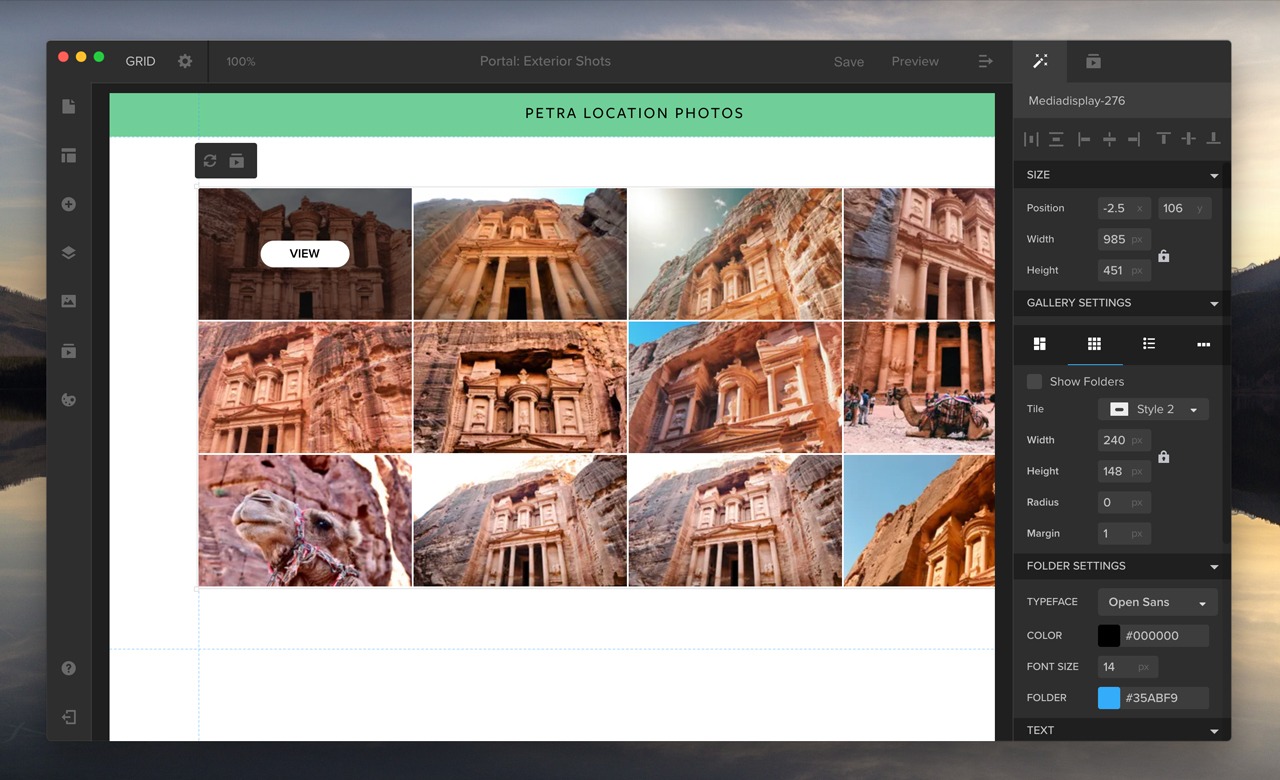Switch to the list gallery layout tab
This screenshot has width=1280, height=780.
click(1149, 344)
